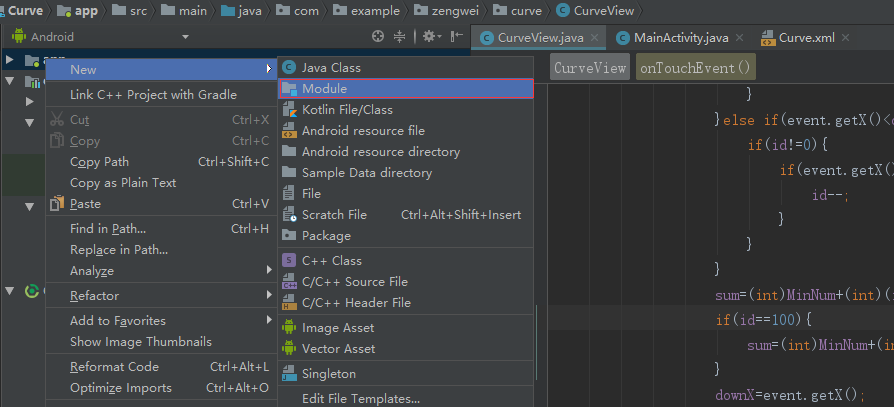Expand the app module tree node

coord(10,59)
